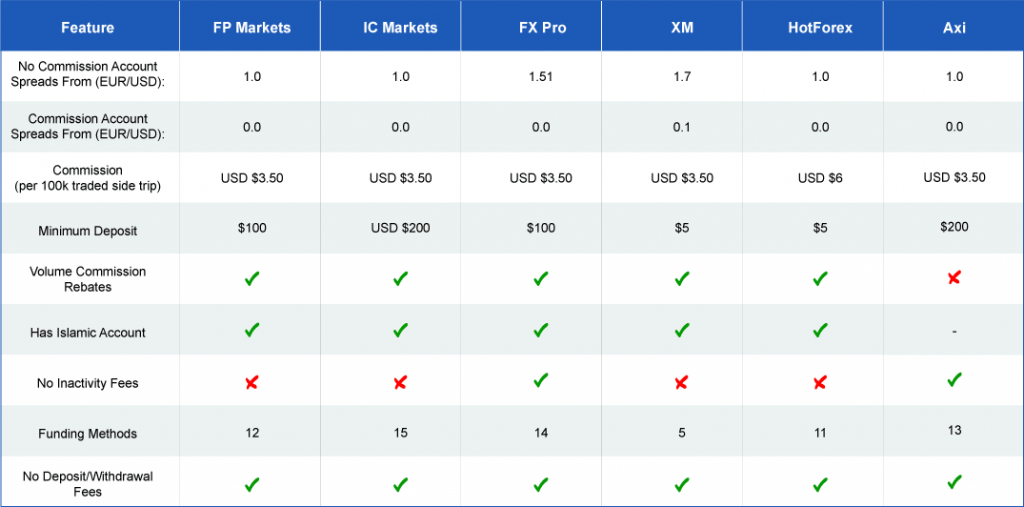1024x507 pixels.
Task: Select the HotForex USD $6 commission cell
Action: tap(820, 178)
